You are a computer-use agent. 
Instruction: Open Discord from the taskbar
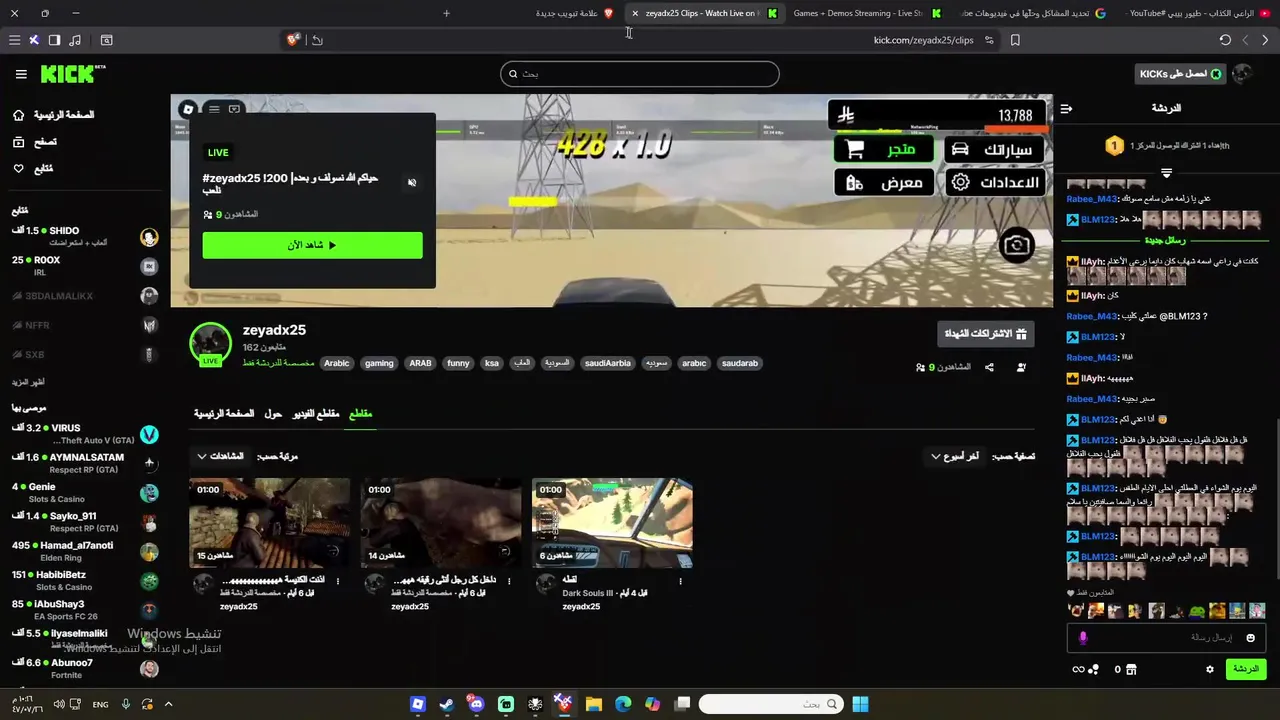click(476, 704)
